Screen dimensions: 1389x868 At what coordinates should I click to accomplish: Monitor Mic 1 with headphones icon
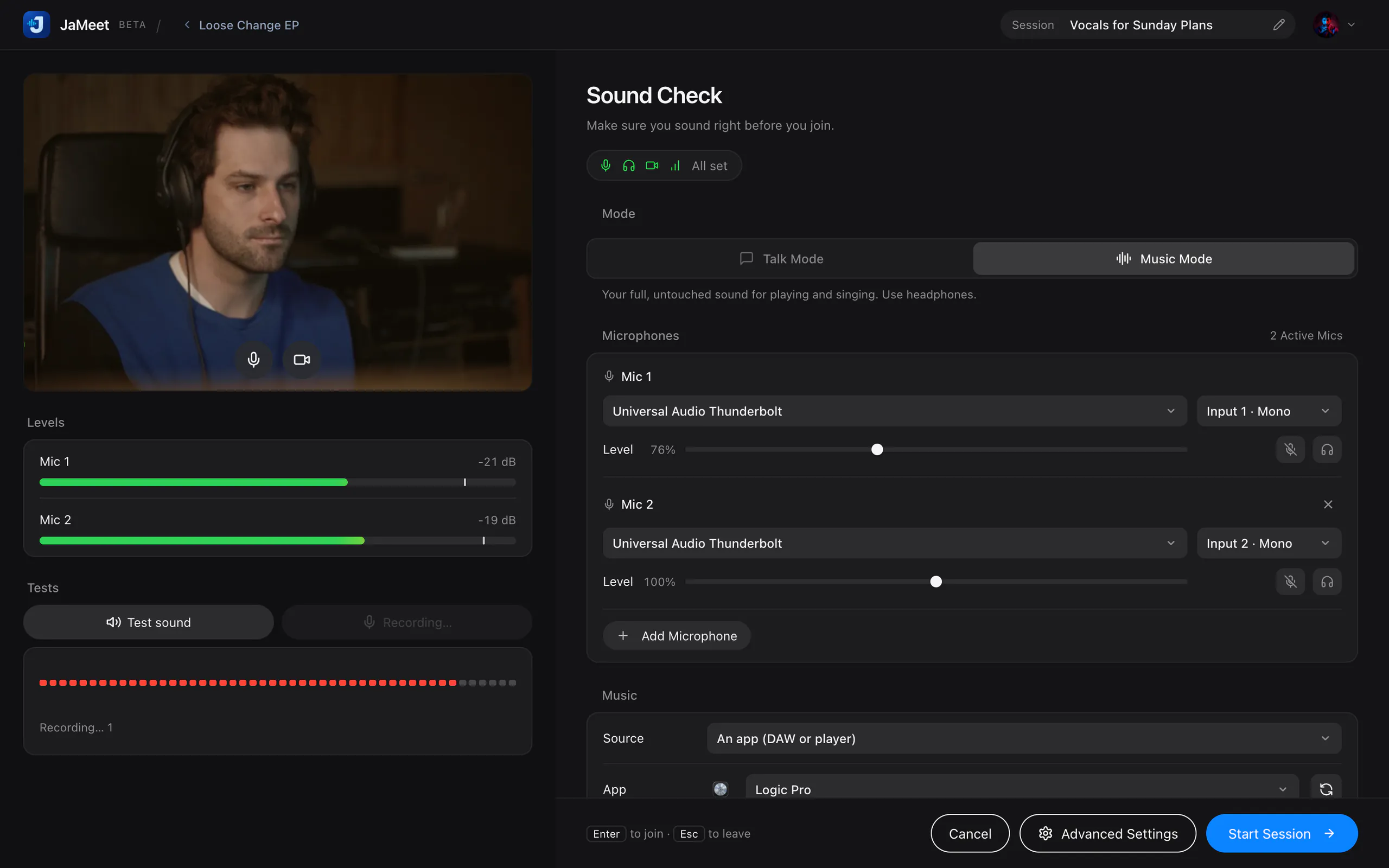[1327, 450]
